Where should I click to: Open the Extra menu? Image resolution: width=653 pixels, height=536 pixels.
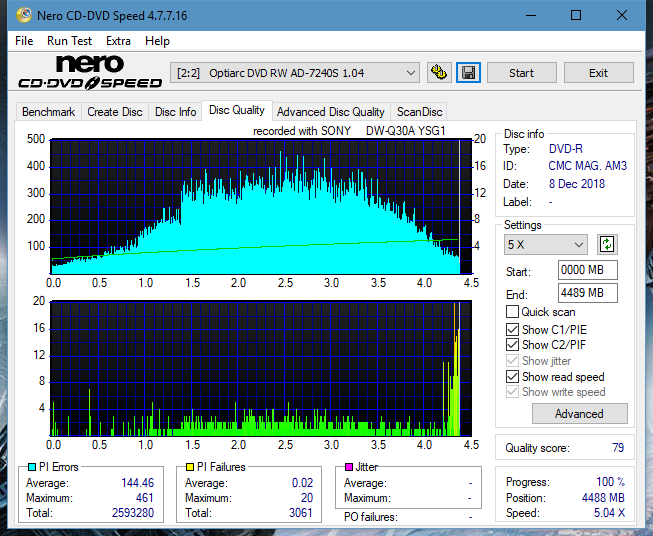[x=118, y=41]
